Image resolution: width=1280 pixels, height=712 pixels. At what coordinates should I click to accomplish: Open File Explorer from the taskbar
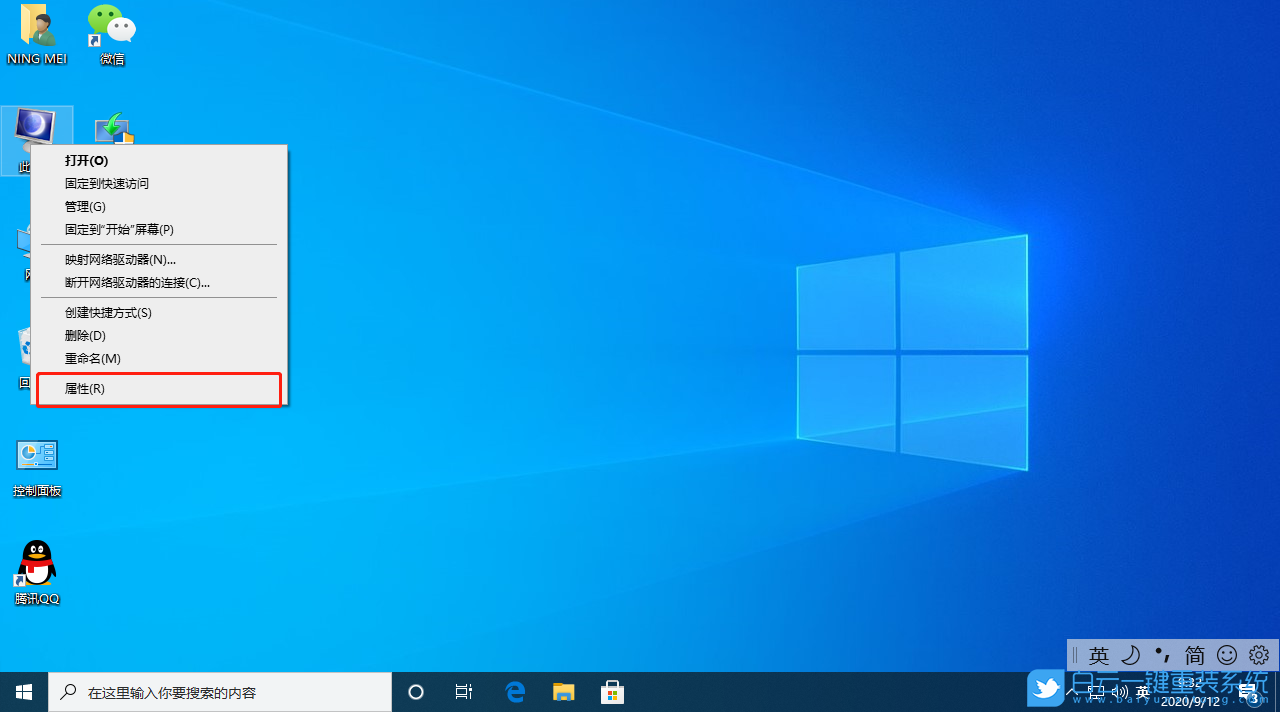[x=563, y=691]
